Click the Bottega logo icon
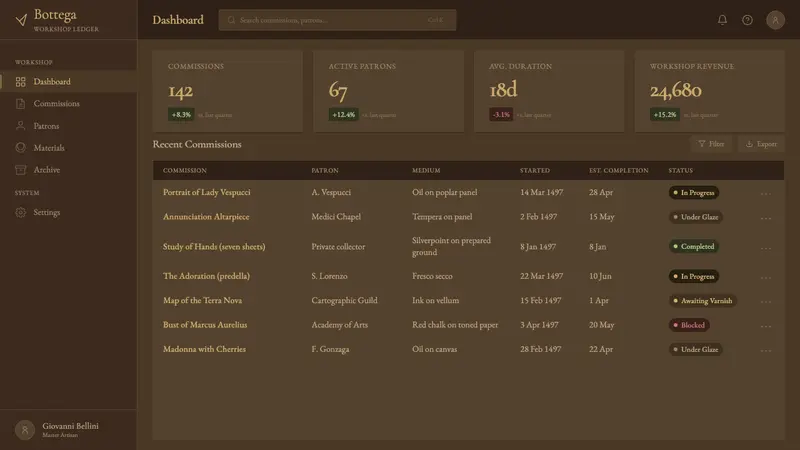The width and height of the screenshot is (800, 450). coord(21,20)
